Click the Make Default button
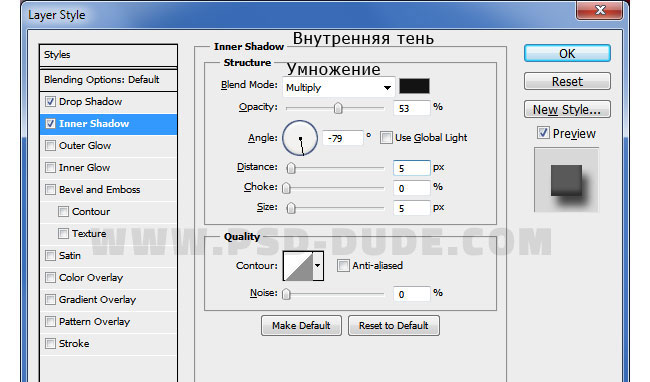The height and width of the screenshot is (382, 650). (x=301, y=326)
